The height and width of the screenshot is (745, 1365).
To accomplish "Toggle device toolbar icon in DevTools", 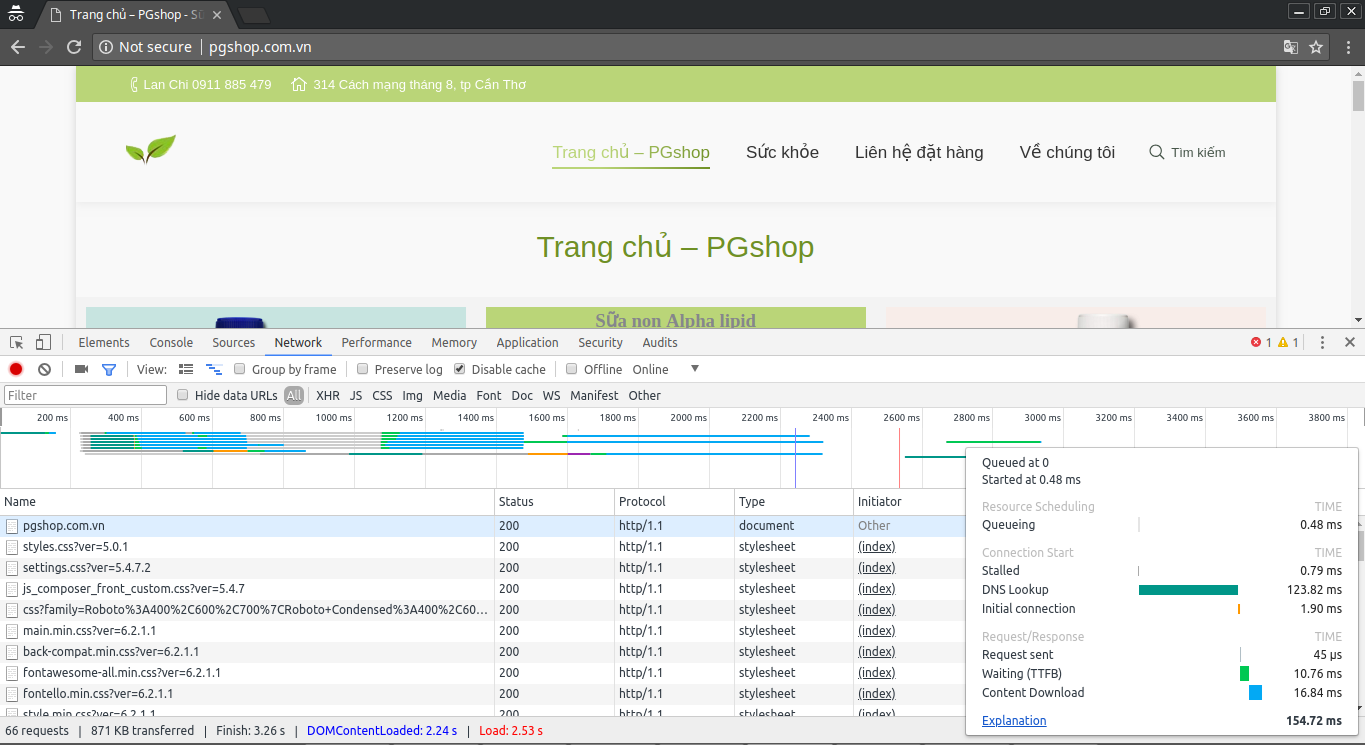I will (43, 342).
